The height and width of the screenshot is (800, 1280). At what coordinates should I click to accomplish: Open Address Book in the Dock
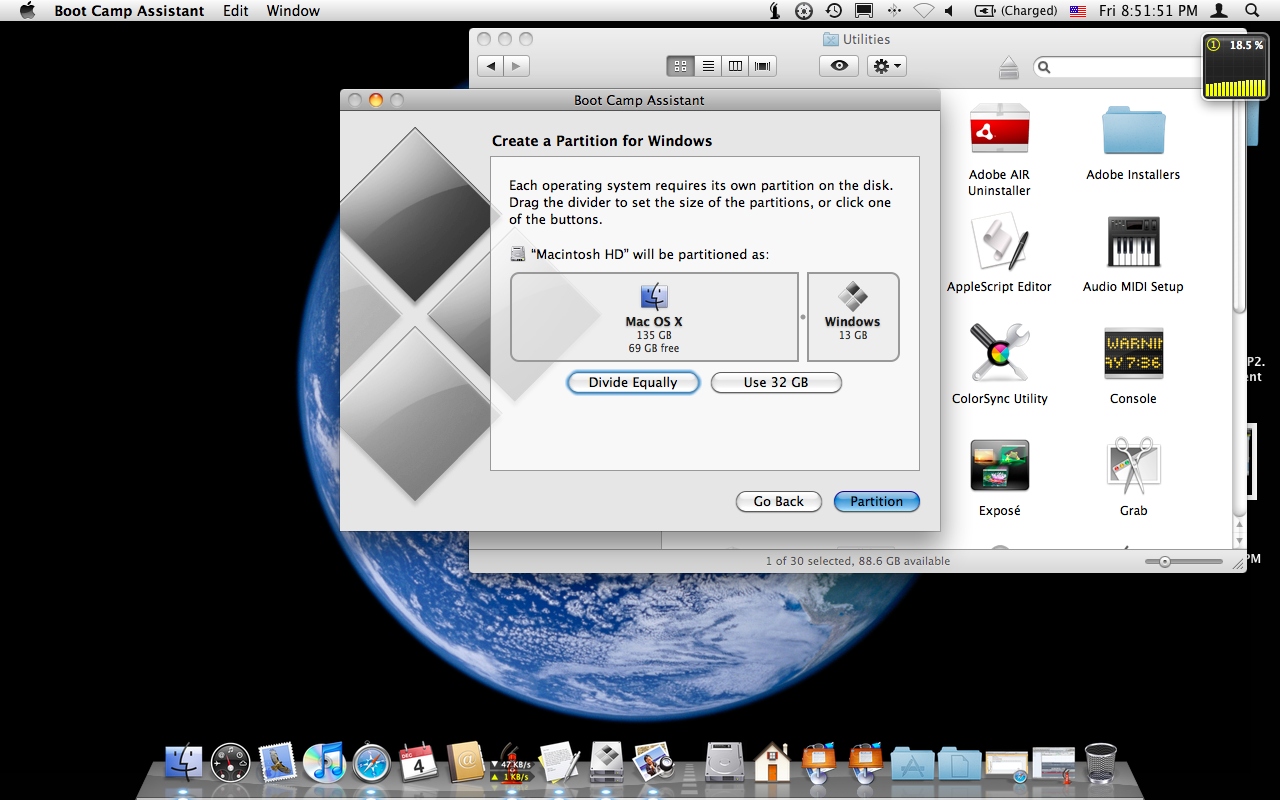point(465,763)
